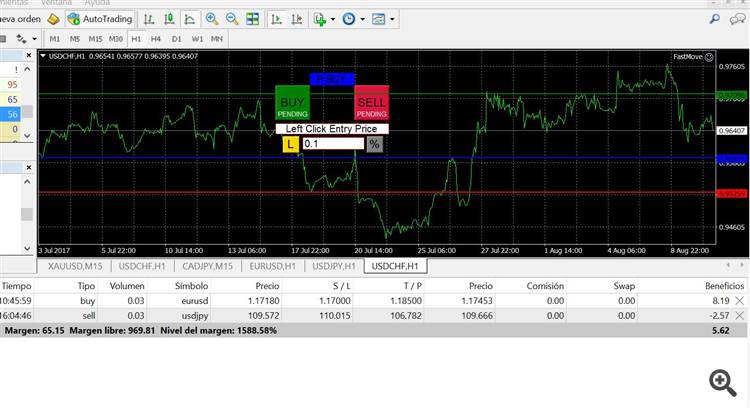
Task: Toggle chart auto scroll icon
Action: tap(276, 19)
